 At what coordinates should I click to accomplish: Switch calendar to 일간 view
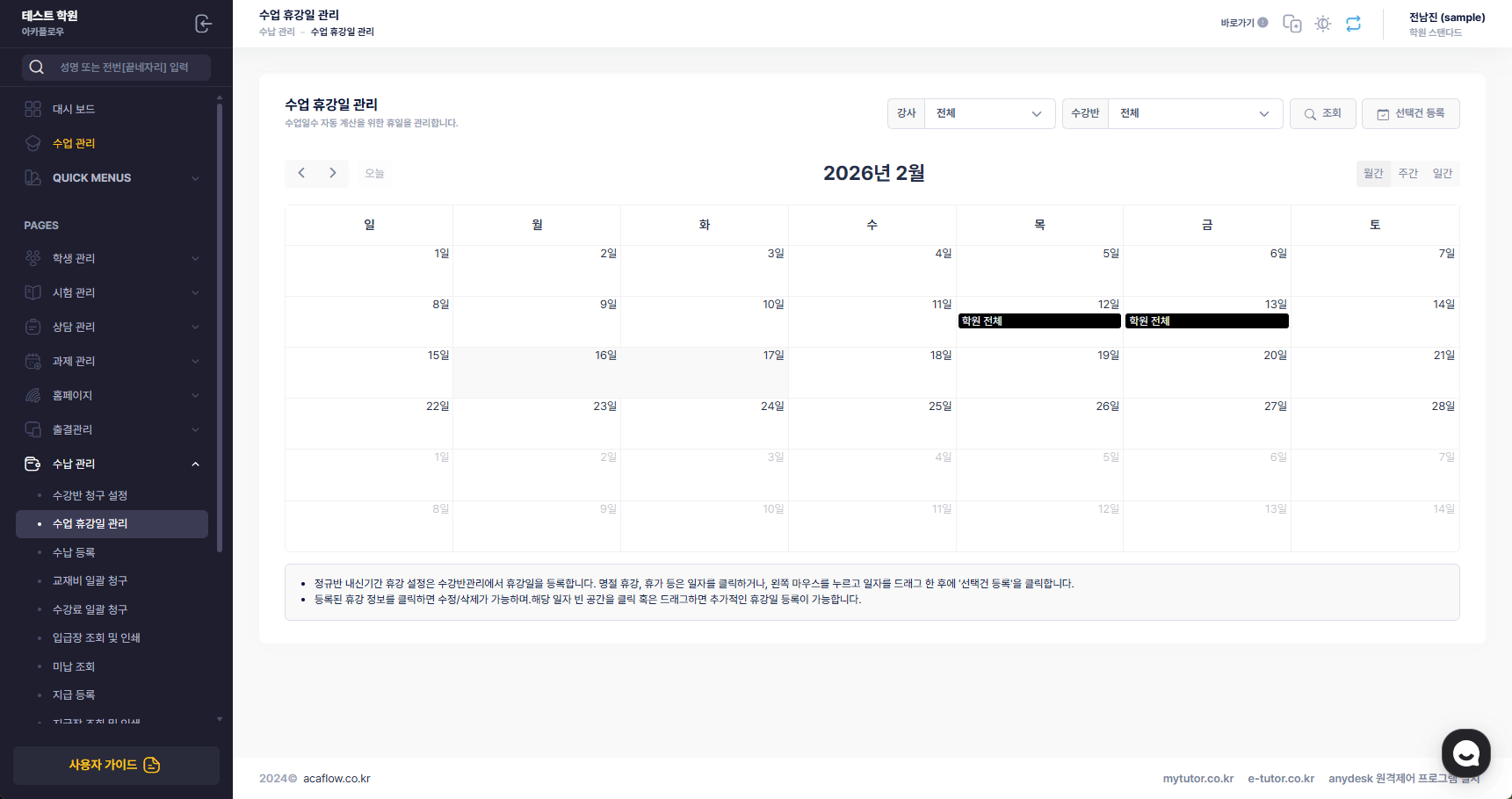(x=1442, y=174)
